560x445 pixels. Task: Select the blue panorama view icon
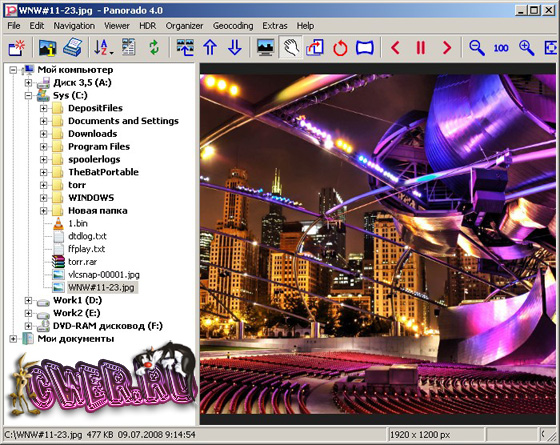pos(365,48)
